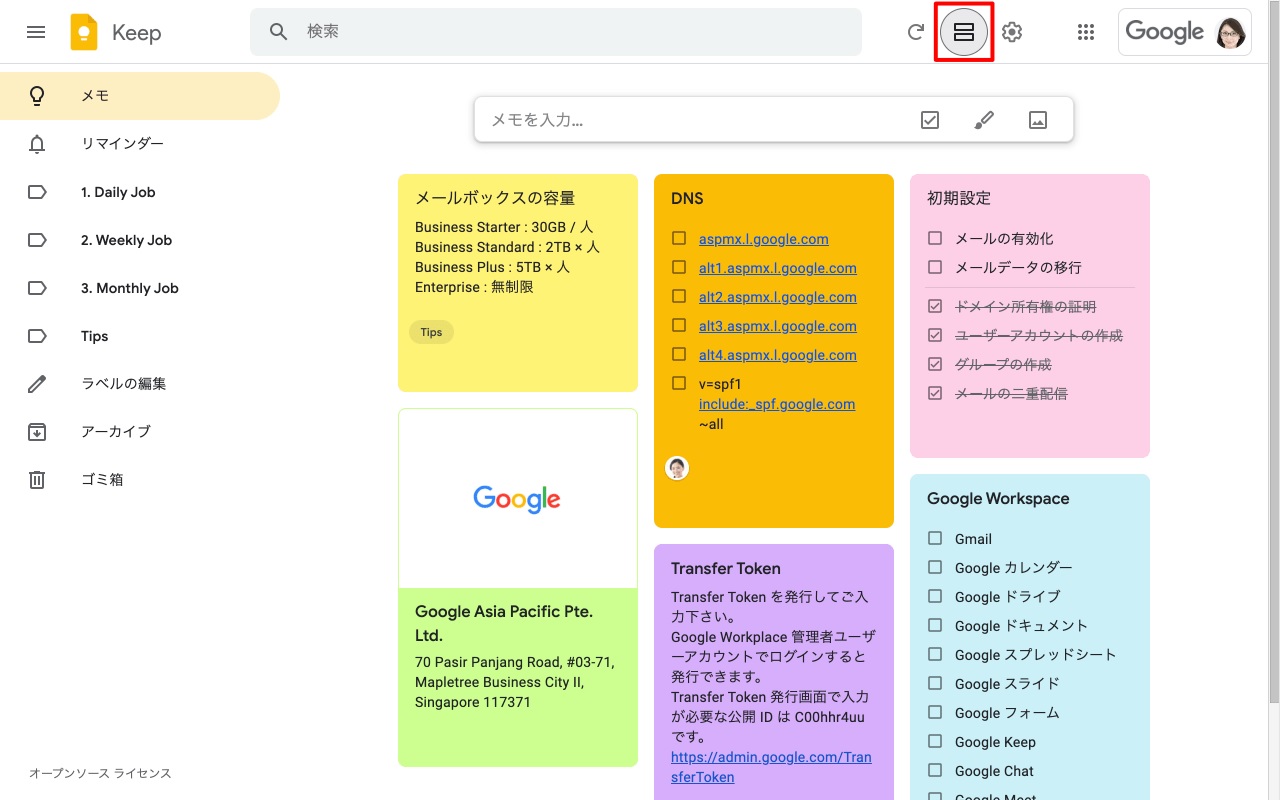Click the label icon beside 3. Monthly Job
1280x800 pixels.
pos(37,288)
